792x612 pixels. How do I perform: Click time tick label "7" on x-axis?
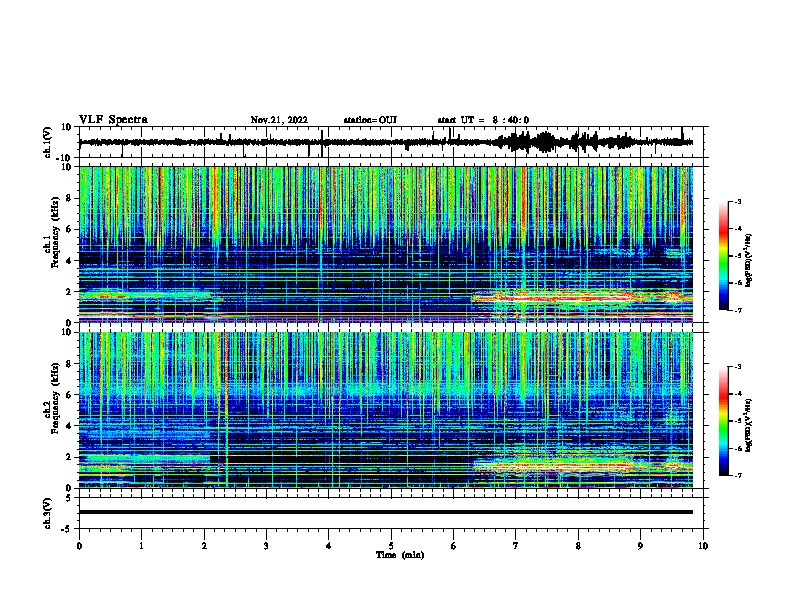point(516,546)
